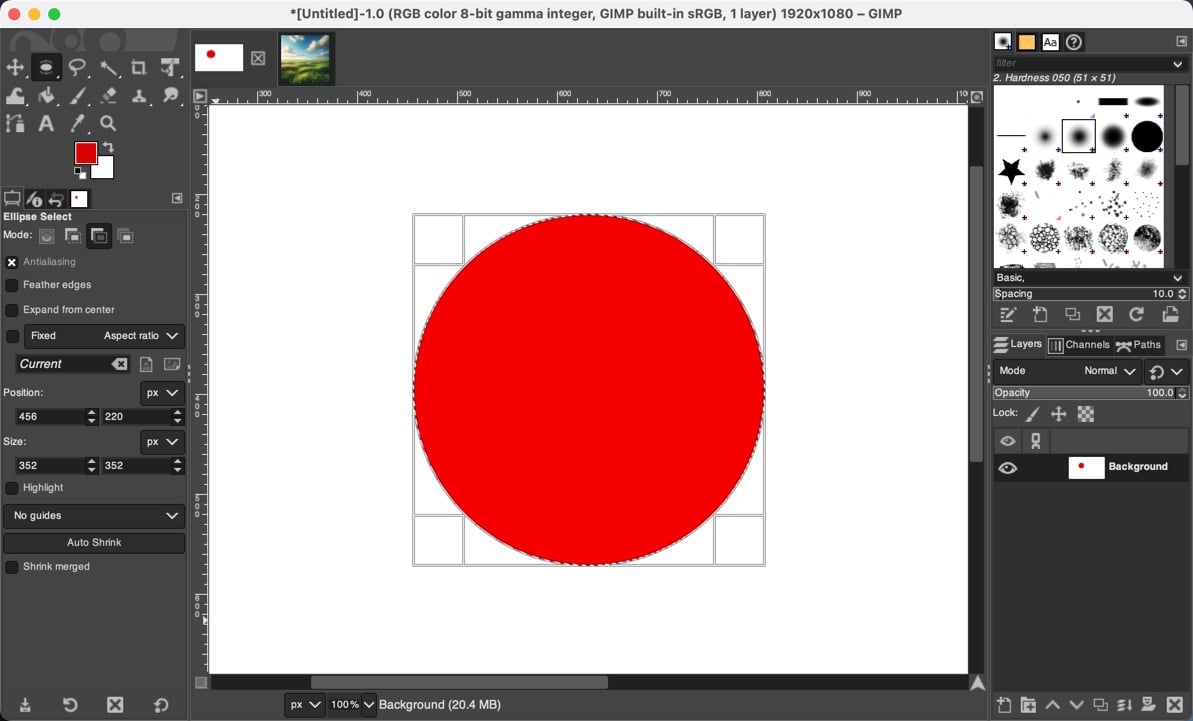Open the Basic brush tag dropdown

1090,278
